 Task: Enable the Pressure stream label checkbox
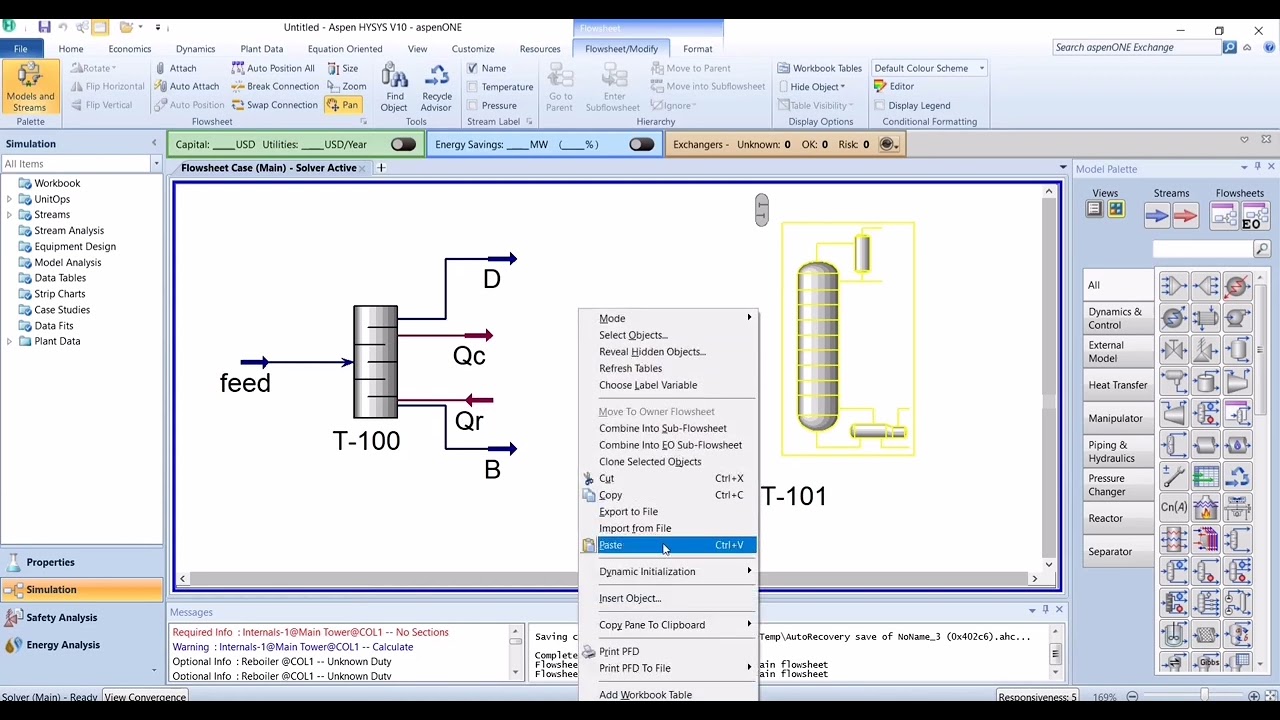click(472, 105)
